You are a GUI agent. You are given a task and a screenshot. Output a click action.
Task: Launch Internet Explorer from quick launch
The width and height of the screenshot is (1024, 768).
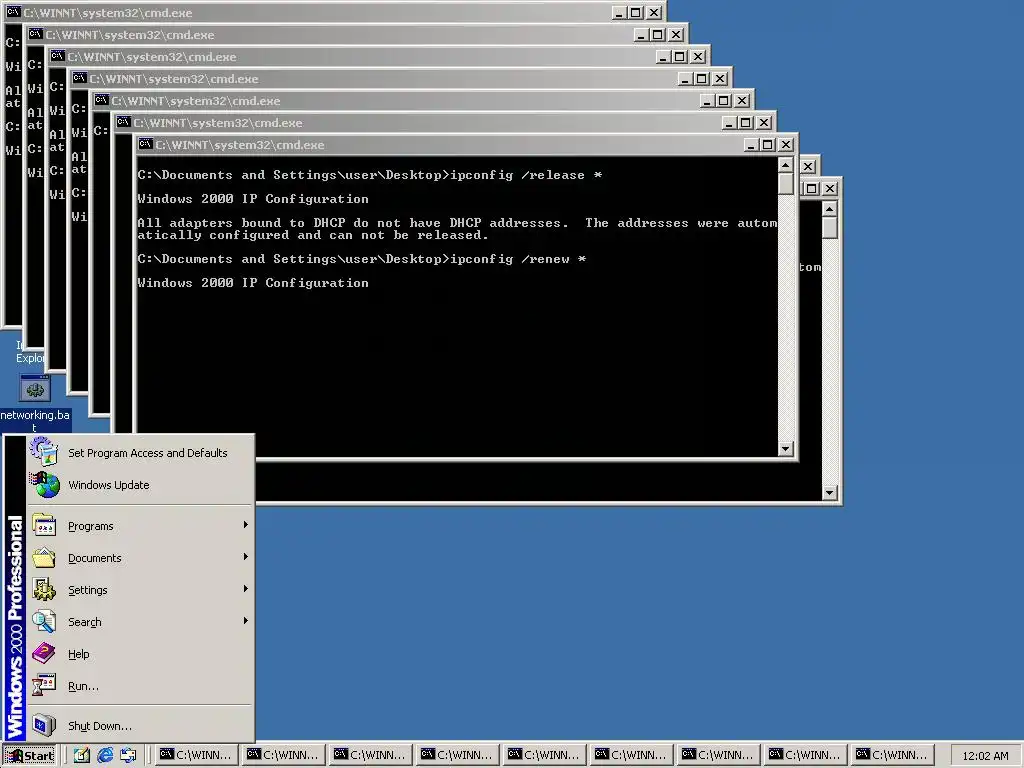coord(104,755)
